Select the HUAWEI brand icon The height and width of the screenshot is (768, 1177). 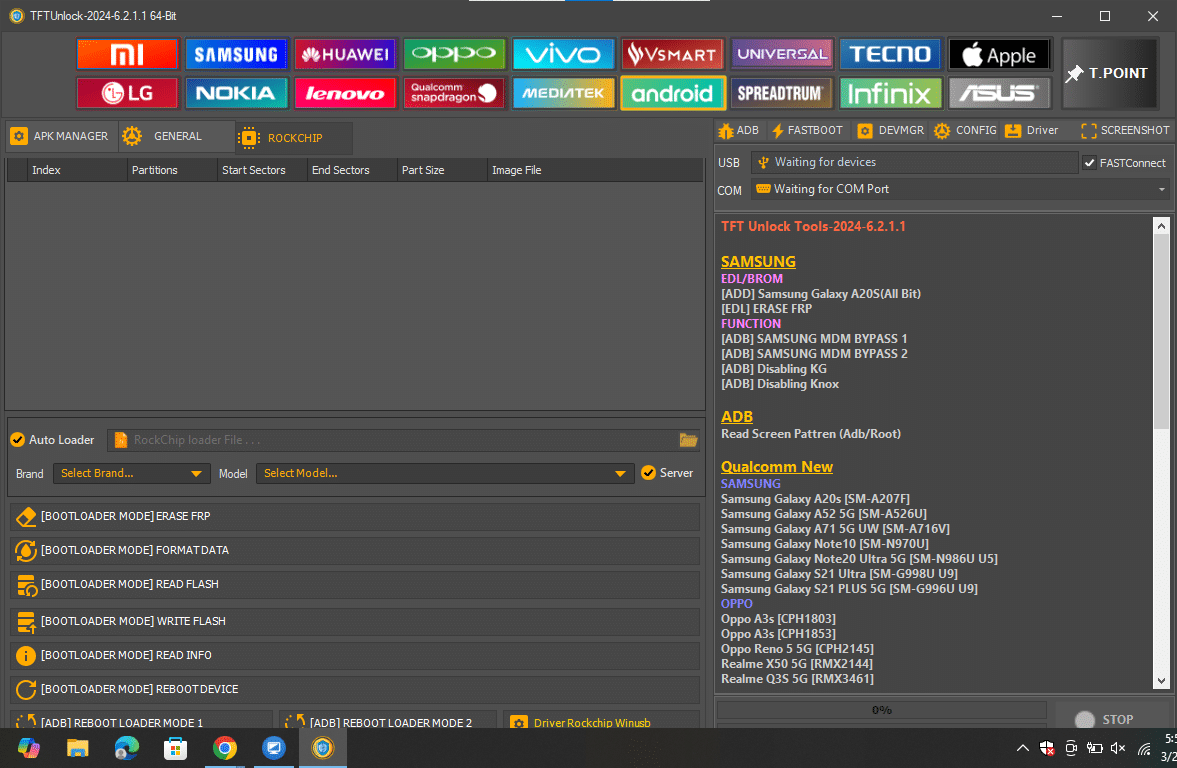(x=345, y=54)
